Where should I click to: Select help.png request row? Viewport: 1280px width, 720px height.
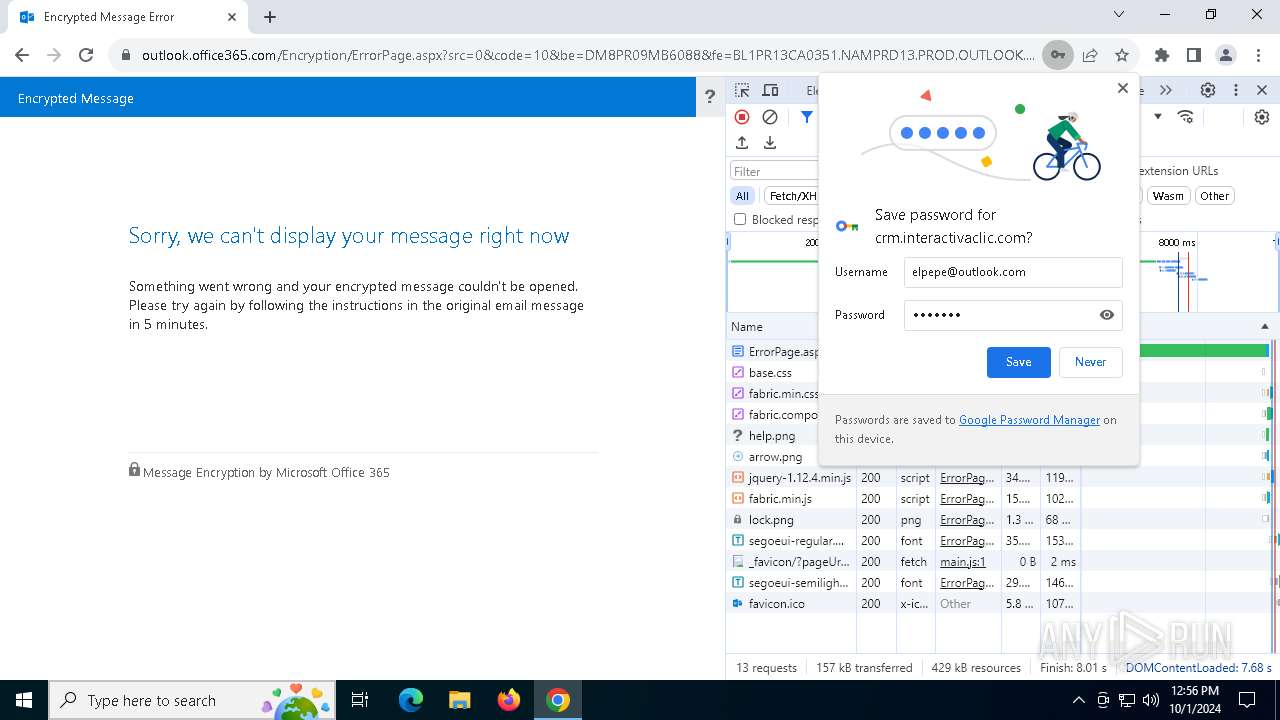tap(772, 435)
